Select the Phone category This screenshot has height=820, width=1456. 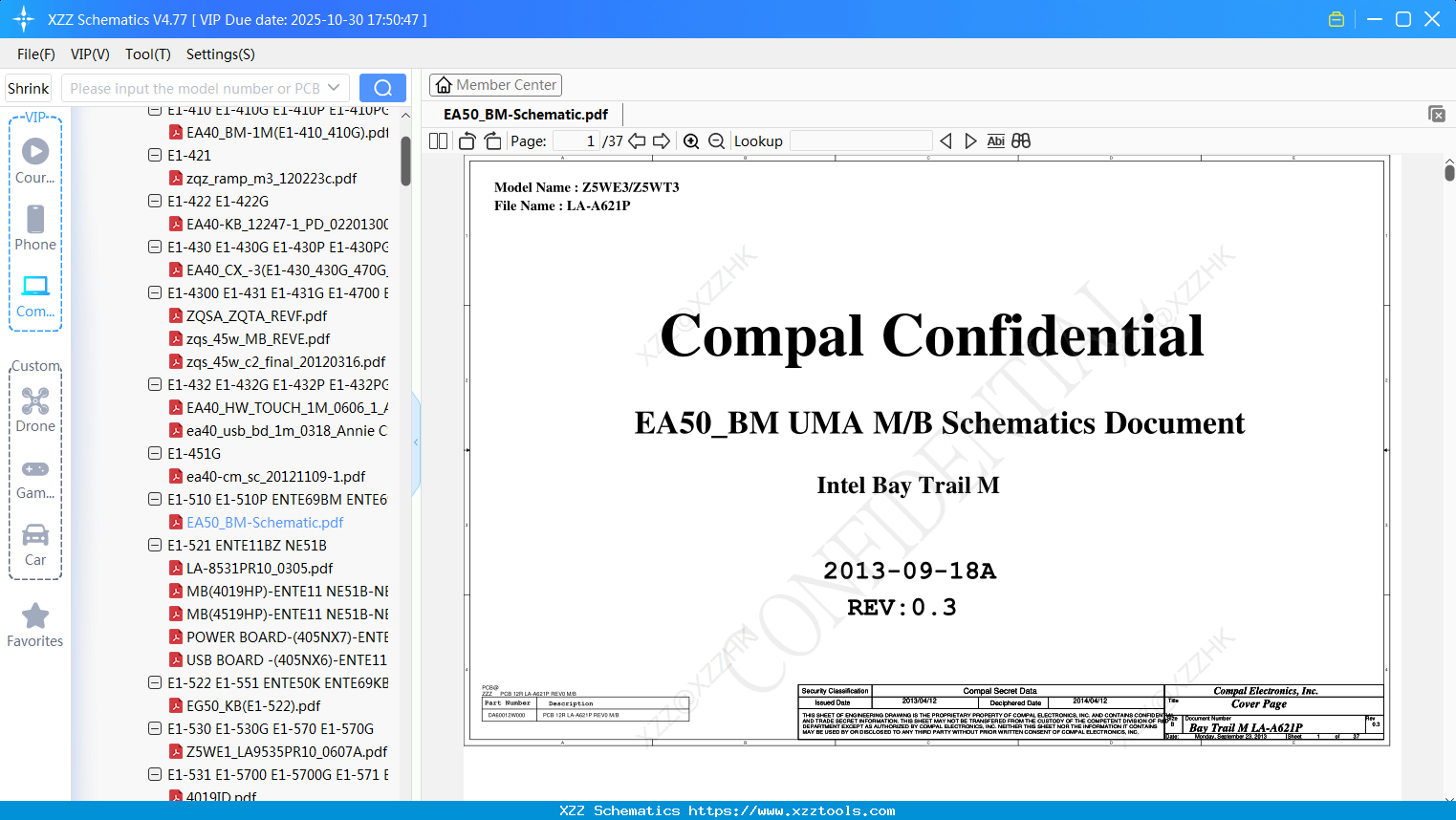(x=35, y=227)
